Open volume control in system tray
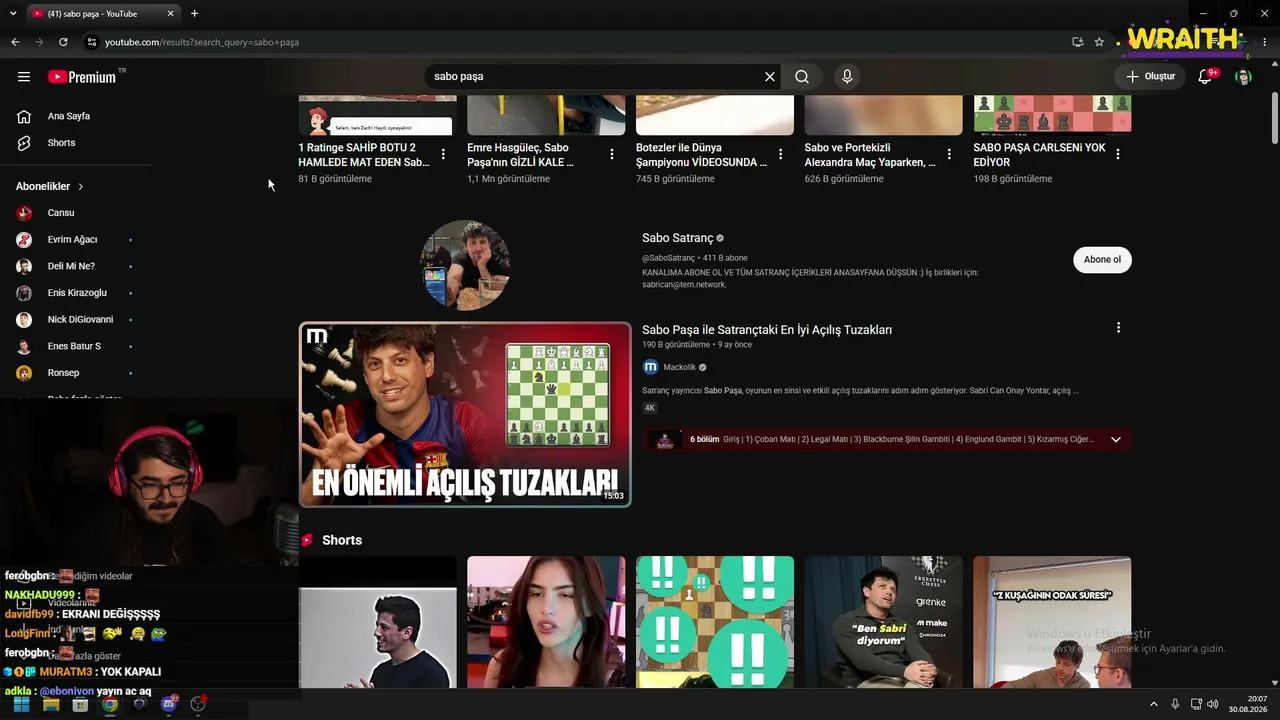Image resolution: width=1280 pixels, height=720 pixels. click(1212, 705)
